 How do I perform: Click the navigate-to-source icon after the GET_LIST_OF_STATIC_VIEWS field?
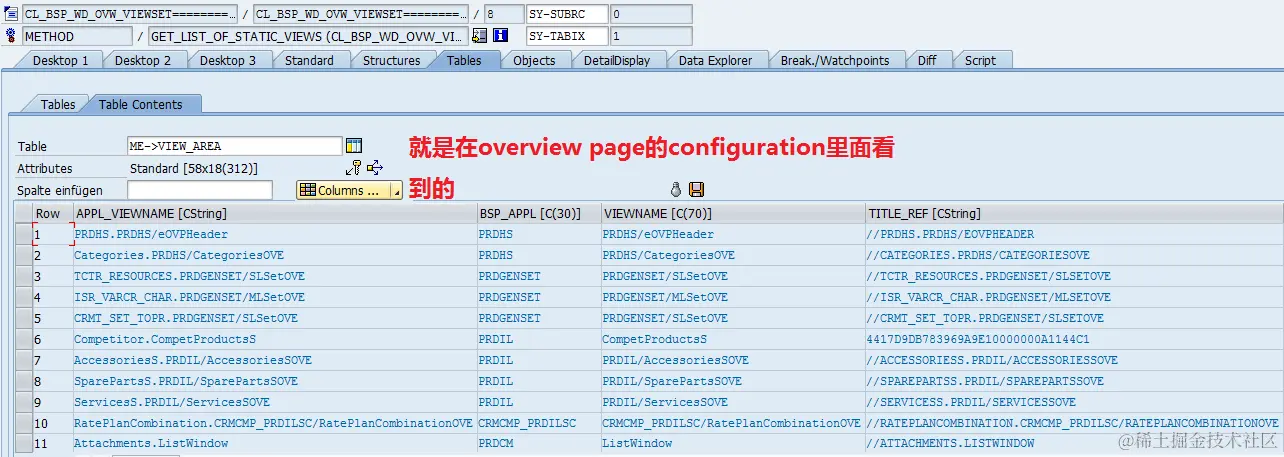[479, 36]
